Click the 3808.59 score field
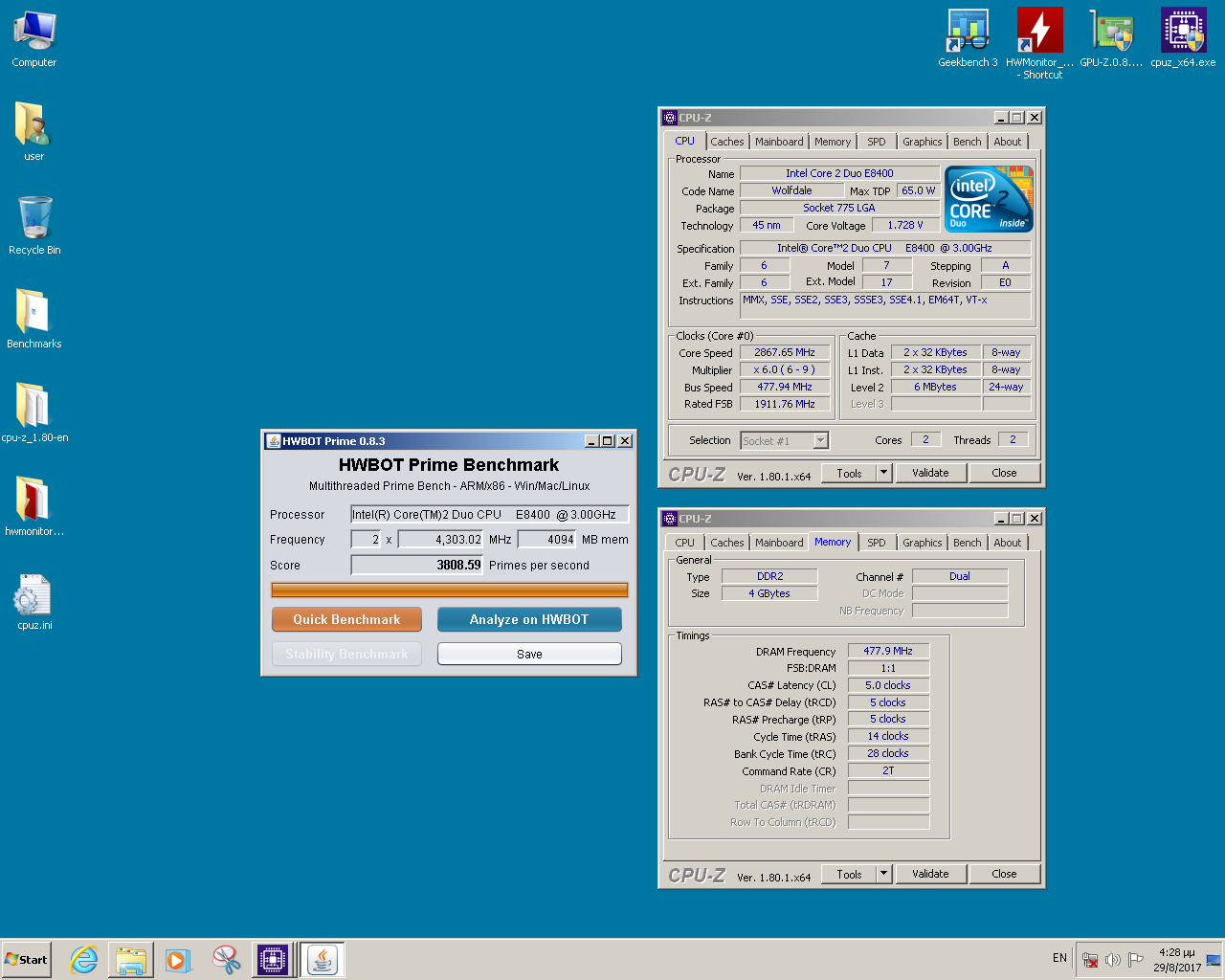Image resolution: width=1225 pixels, height=980 pixels. point(417,566)
